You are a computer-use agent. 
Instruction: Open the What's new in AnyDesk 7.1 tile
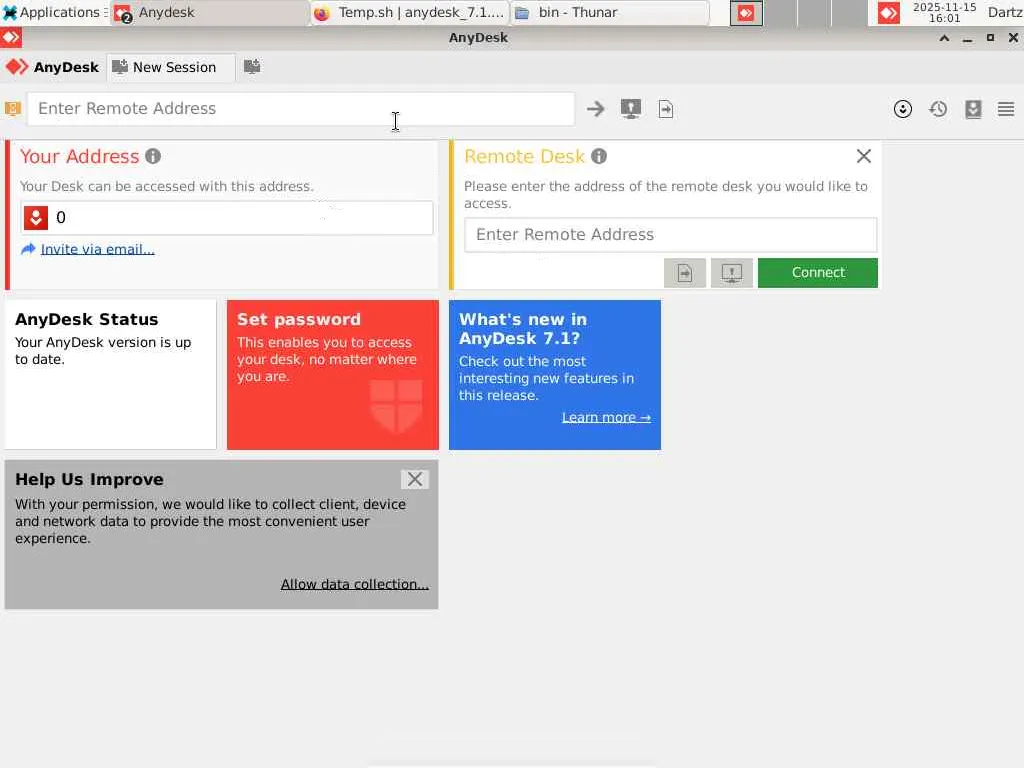point(555,375)
